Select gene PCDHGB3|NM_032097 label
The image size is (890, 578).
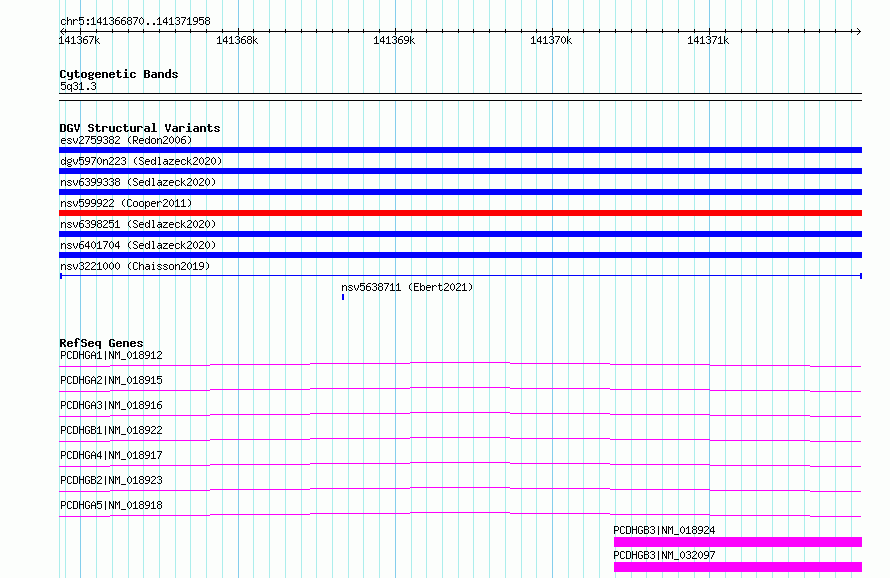pyautogui.click(x=664, y=555)
